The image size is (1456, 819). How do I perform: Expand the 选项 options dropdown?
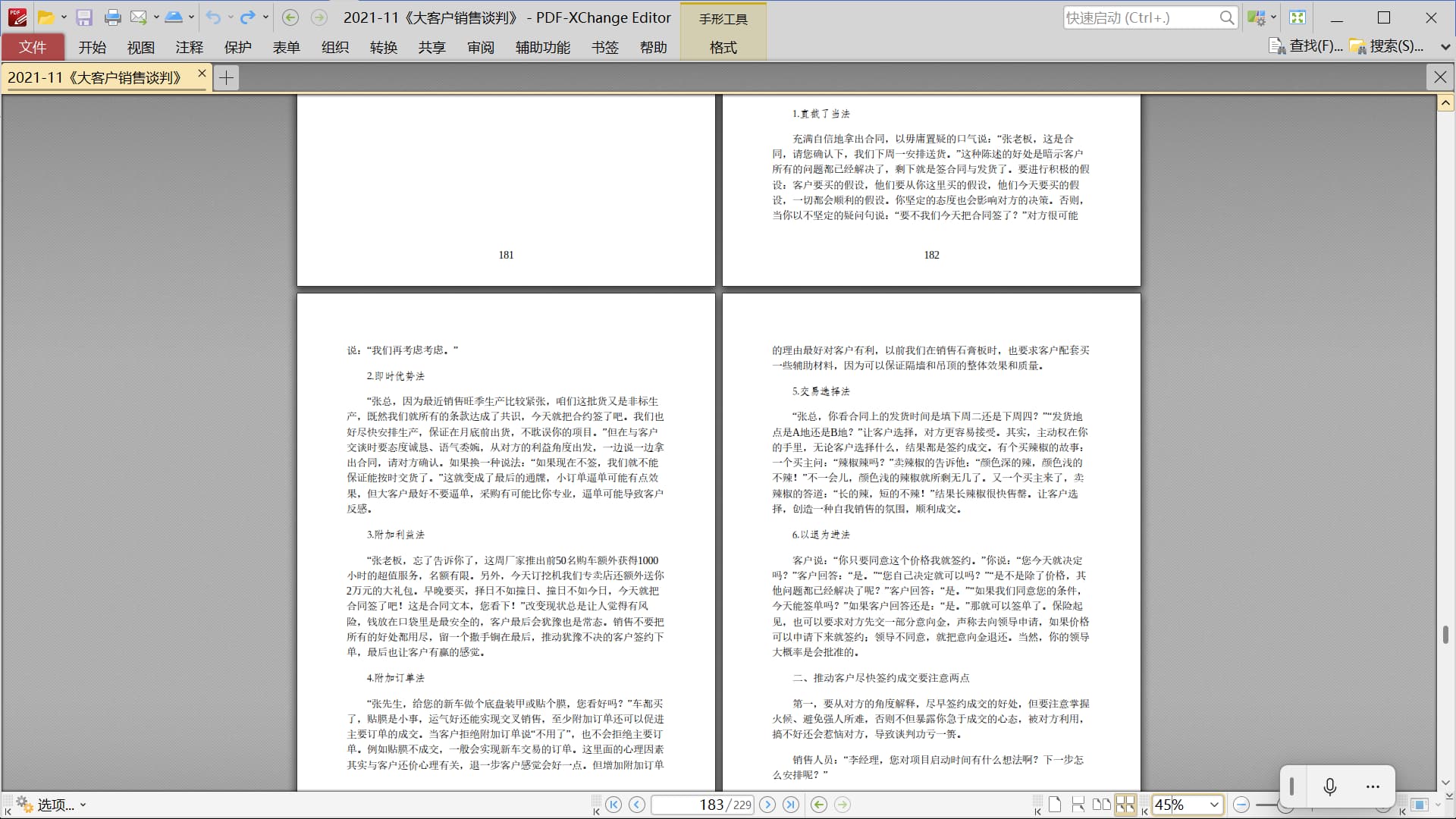tap(83, 805)
